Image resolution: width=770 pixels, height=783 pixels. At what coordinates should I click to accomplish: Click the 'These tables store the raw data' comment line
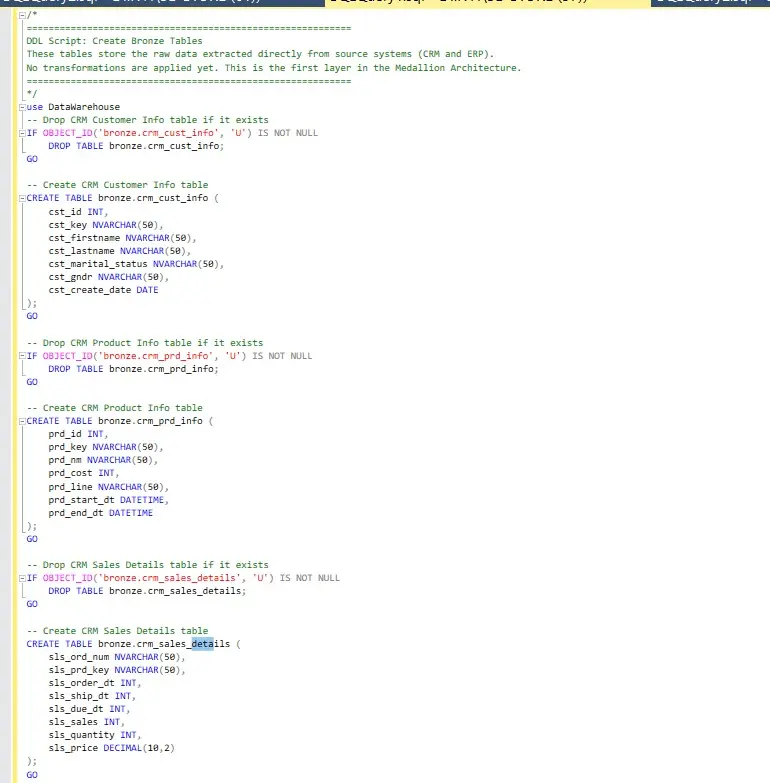(x=260, y=54)
